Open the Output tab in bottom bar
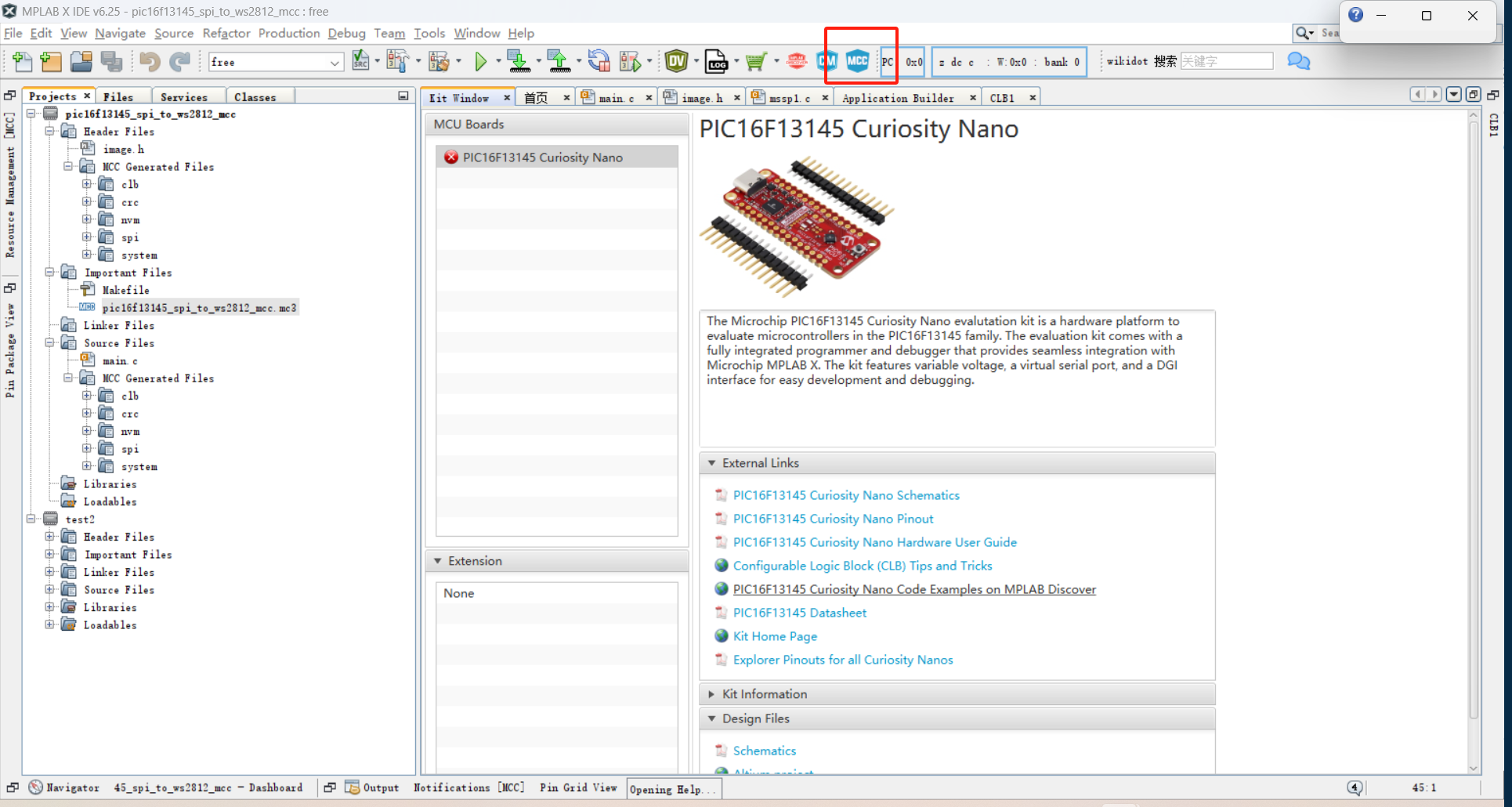This screenshot has width=1512, height=807. 373,787
